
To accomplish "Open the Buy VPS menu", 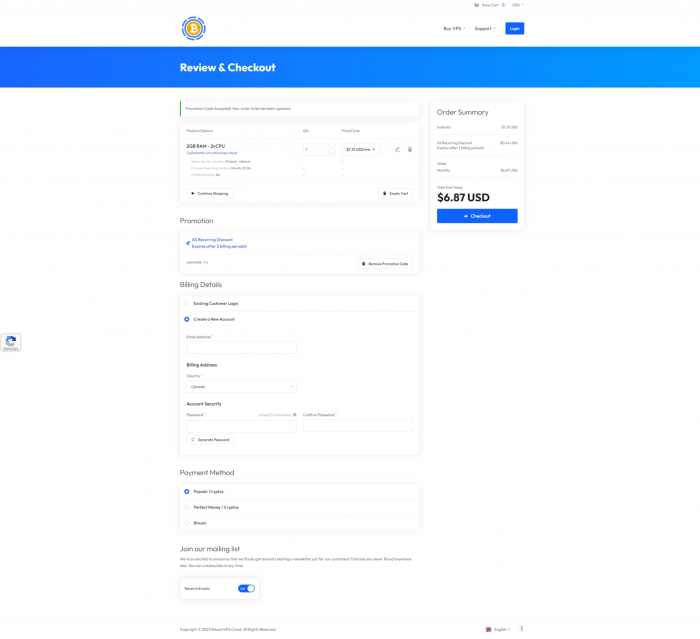I will pyautogui.click(x=454, y=28).
